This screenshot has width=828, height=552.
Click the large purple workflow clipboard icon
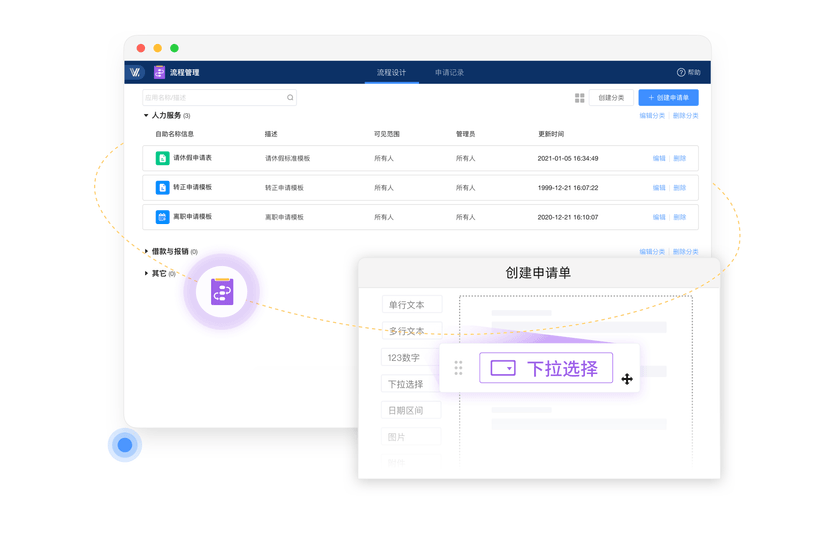pos(222,292)
